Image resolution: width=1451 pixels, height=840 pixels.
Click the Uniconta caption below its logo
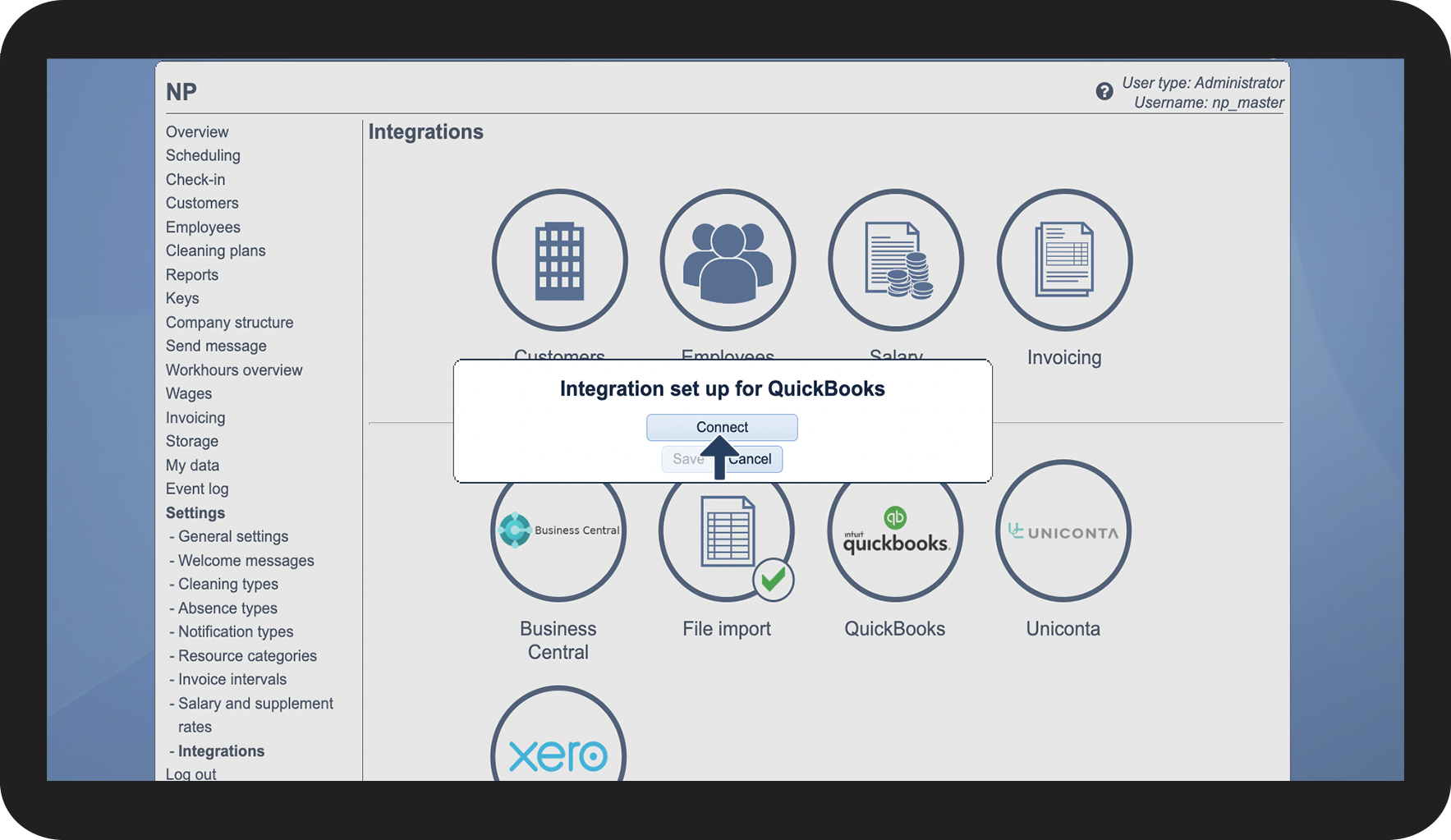click(x=1063, y=629)
